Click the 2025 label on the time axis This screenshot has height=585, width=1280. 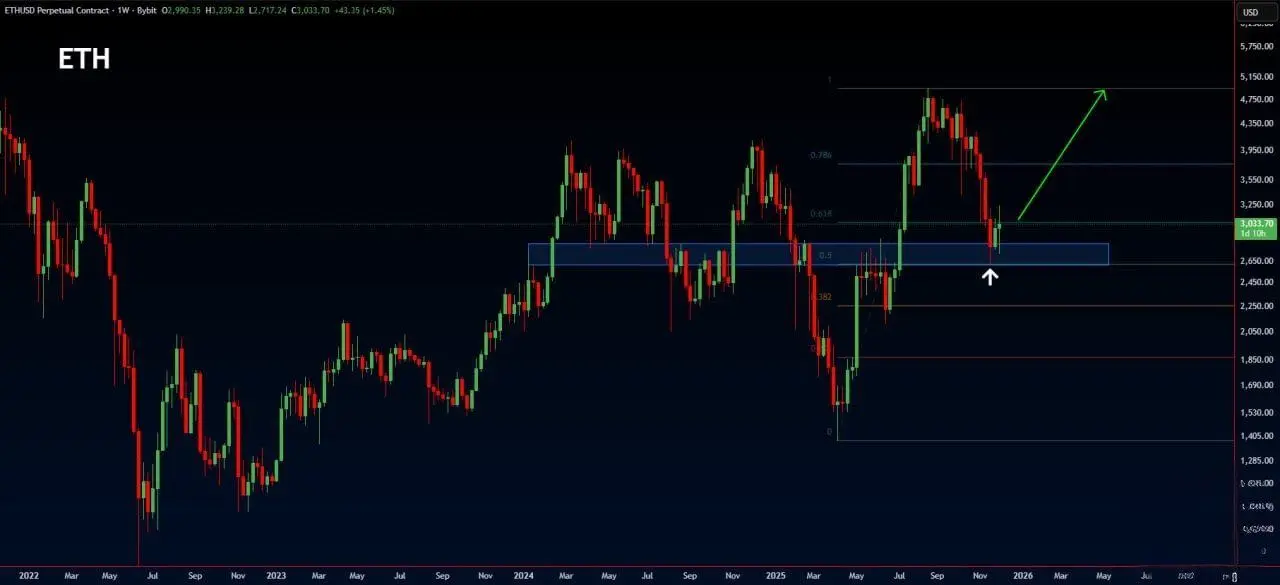776,576
